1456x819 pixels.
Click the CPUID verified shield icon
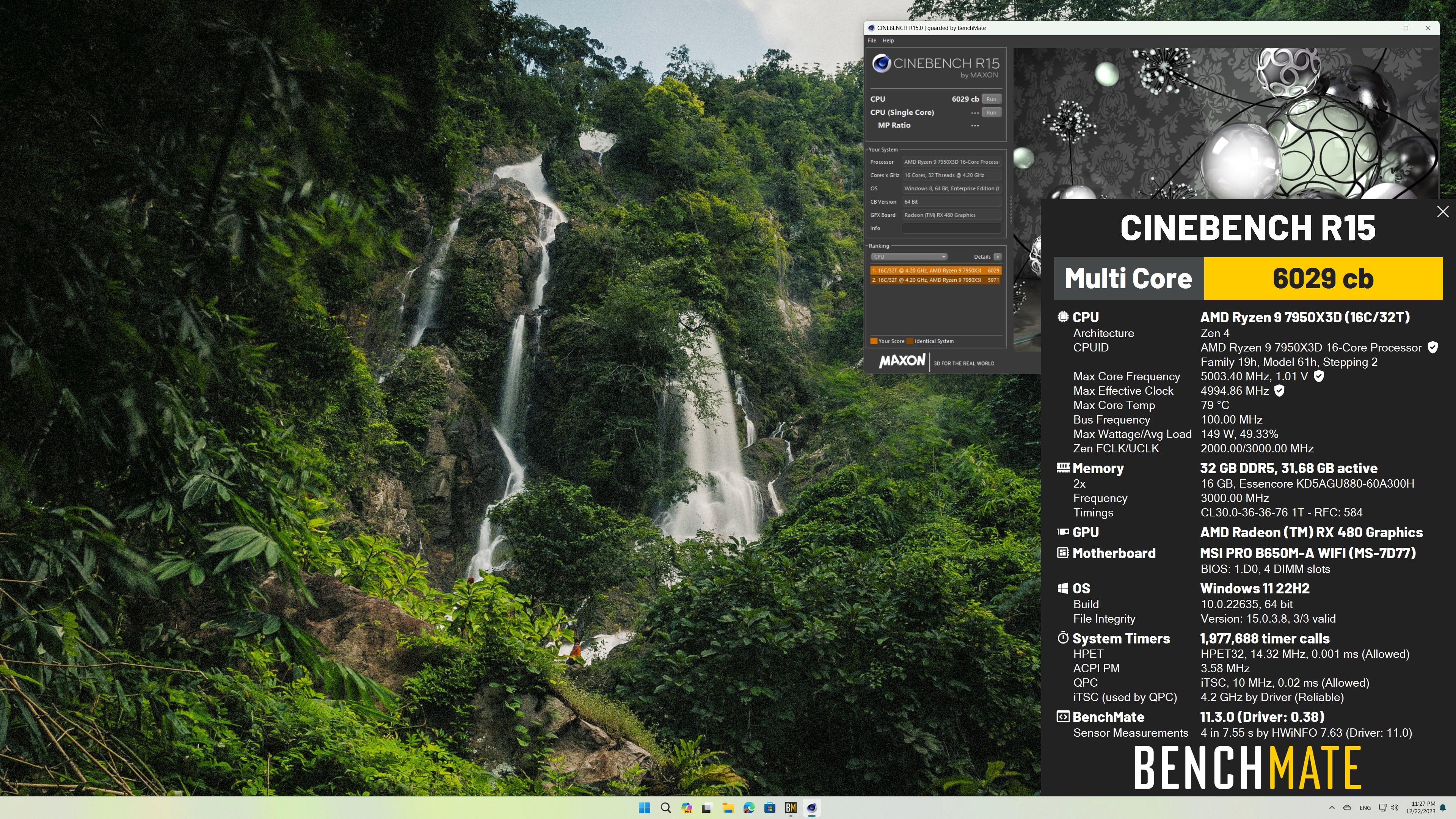[1433, 348]
